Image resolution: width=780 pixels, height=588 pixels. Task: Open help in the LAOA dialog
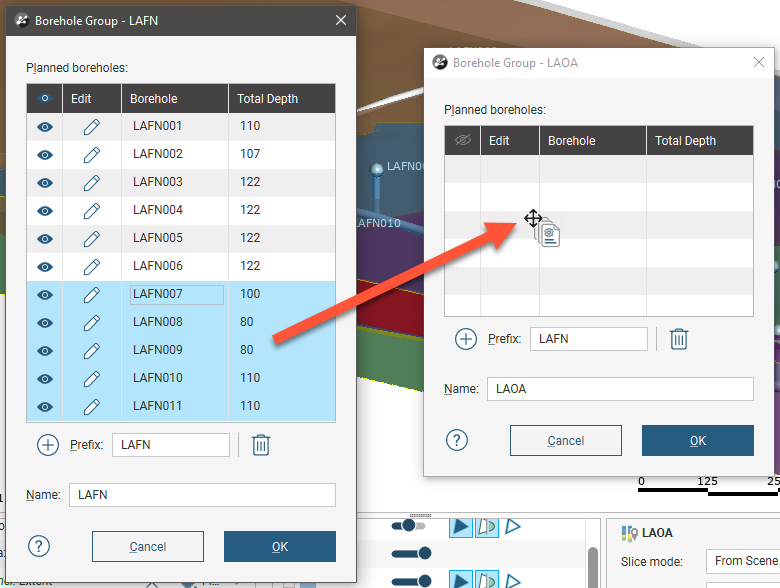456,440
